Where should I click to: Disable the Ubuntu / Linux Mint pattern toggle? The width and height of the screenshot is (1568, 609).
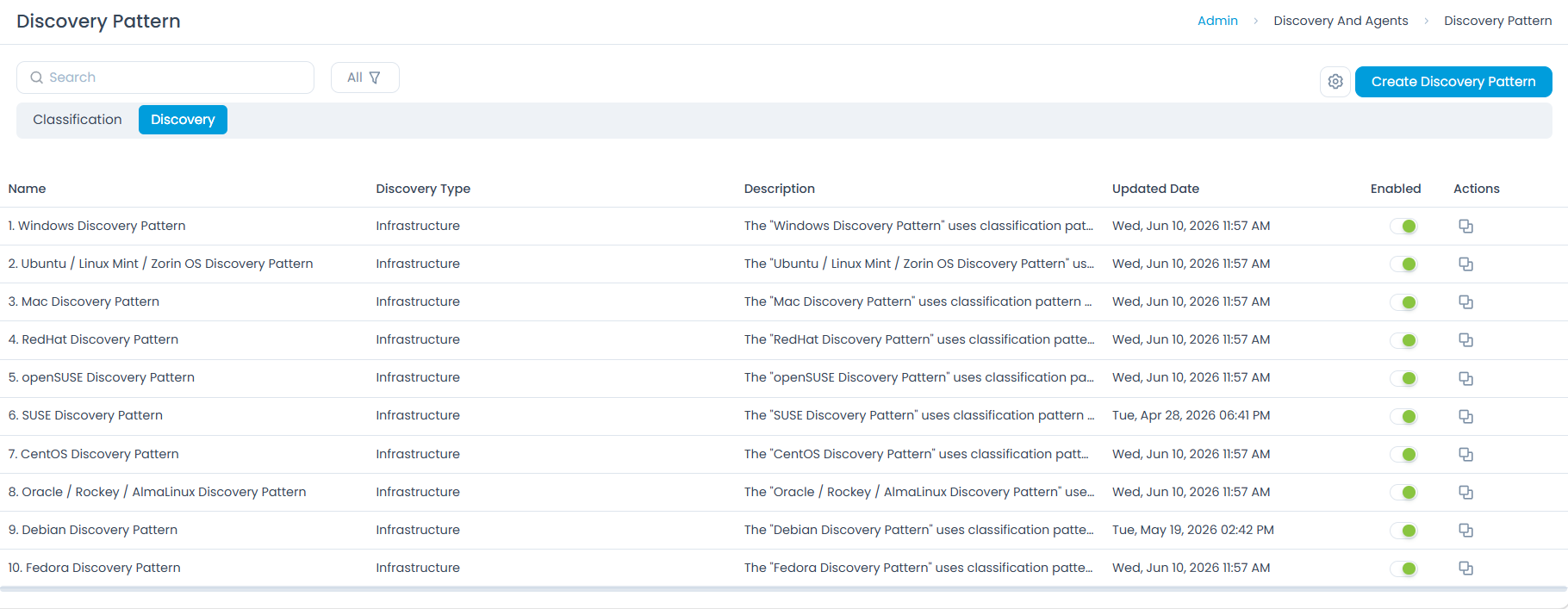pyautogui.click(x=1403, y=264)
